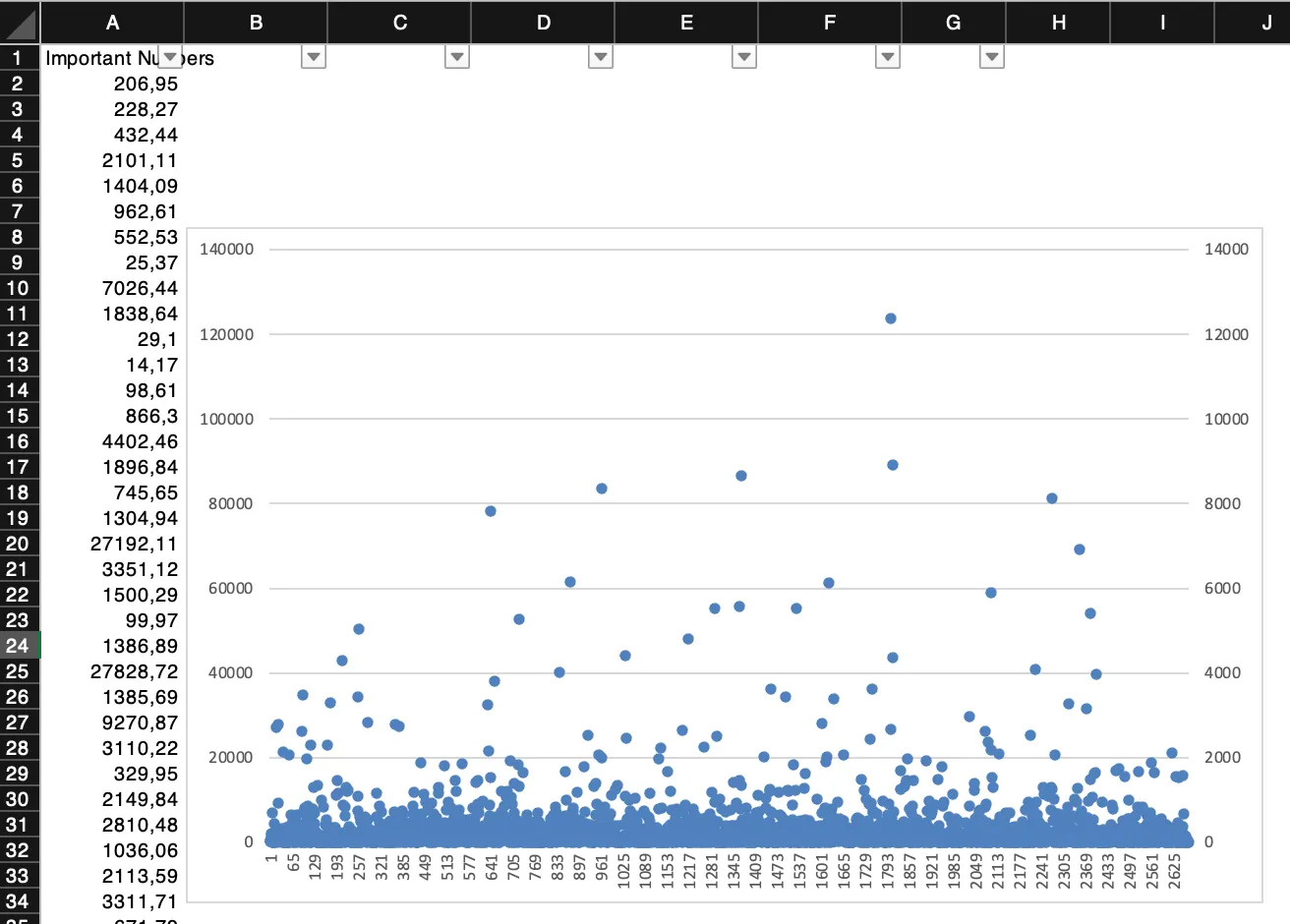1290x924 pixels.
Task: Select row 2 header
Action: coord(19,84)
